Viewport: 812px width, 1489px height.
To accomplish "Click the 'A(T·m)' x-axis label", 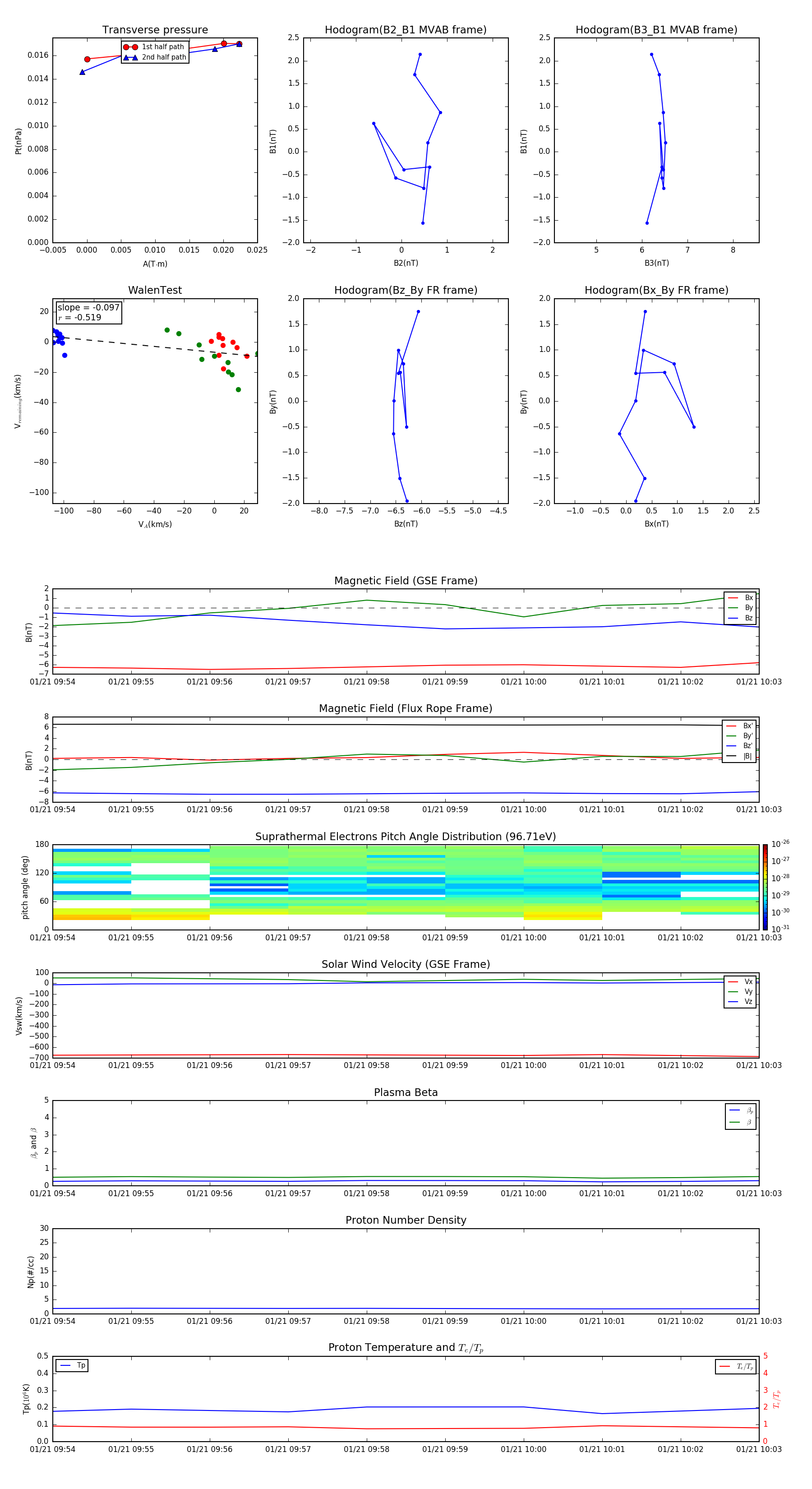I will click(x=155, y=264).
